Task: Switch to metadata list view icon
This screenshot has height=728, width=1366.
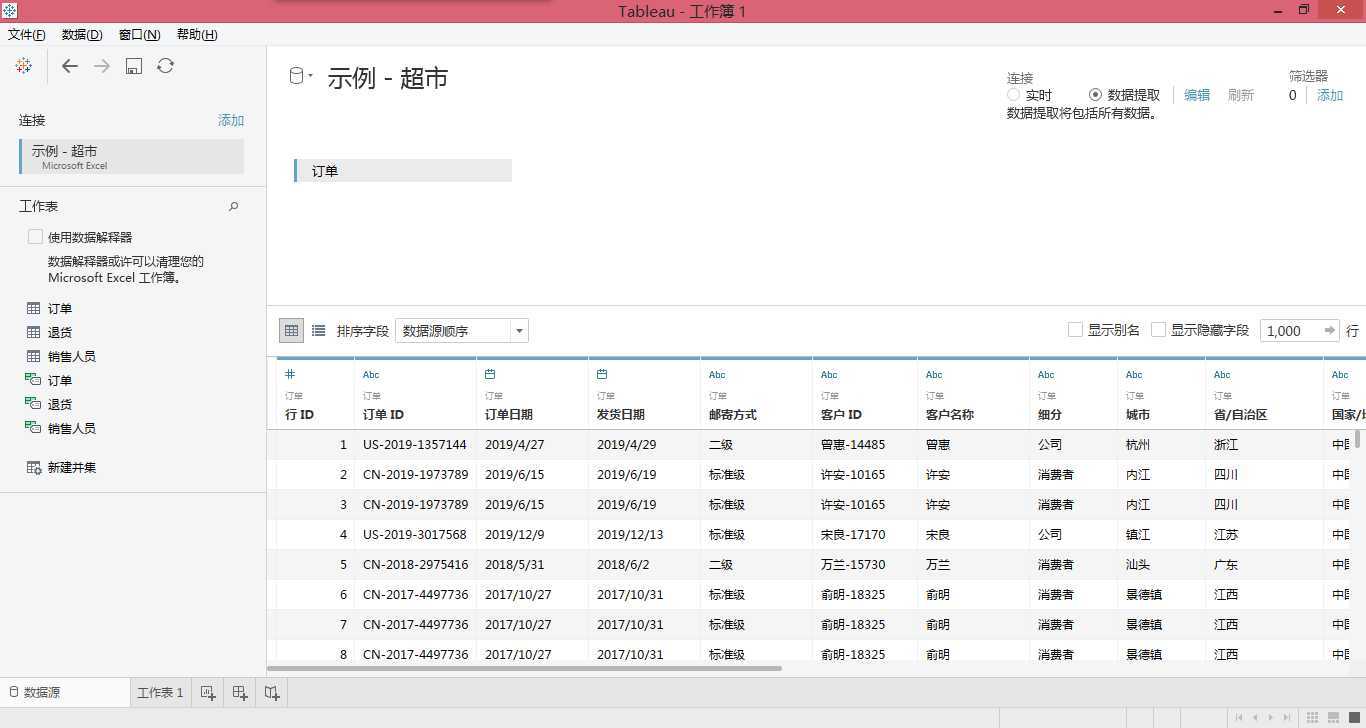Action: 318,330
